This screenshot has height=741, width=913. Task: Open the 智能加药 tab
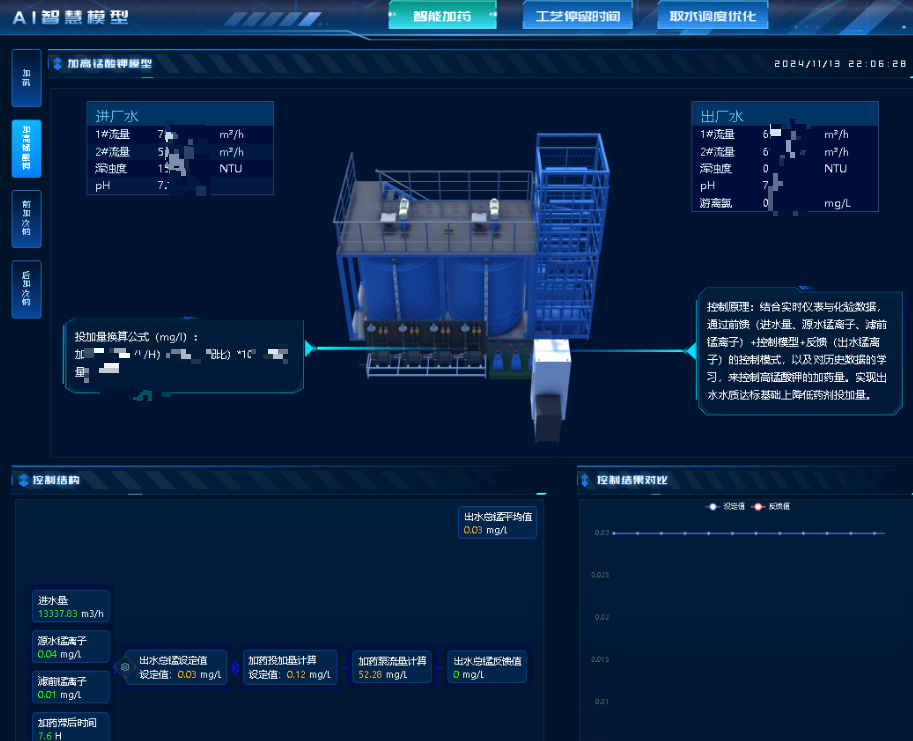442,16
